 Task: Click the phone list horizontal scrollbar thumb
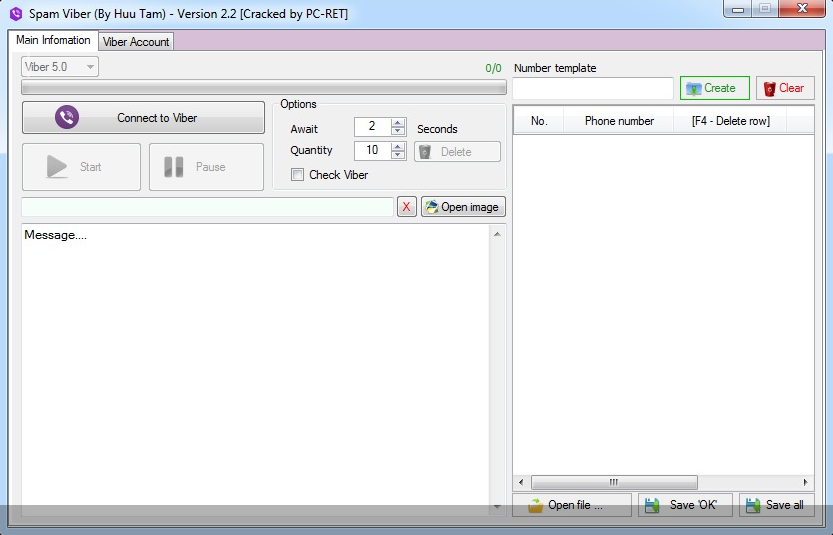[x=613, y=482]
